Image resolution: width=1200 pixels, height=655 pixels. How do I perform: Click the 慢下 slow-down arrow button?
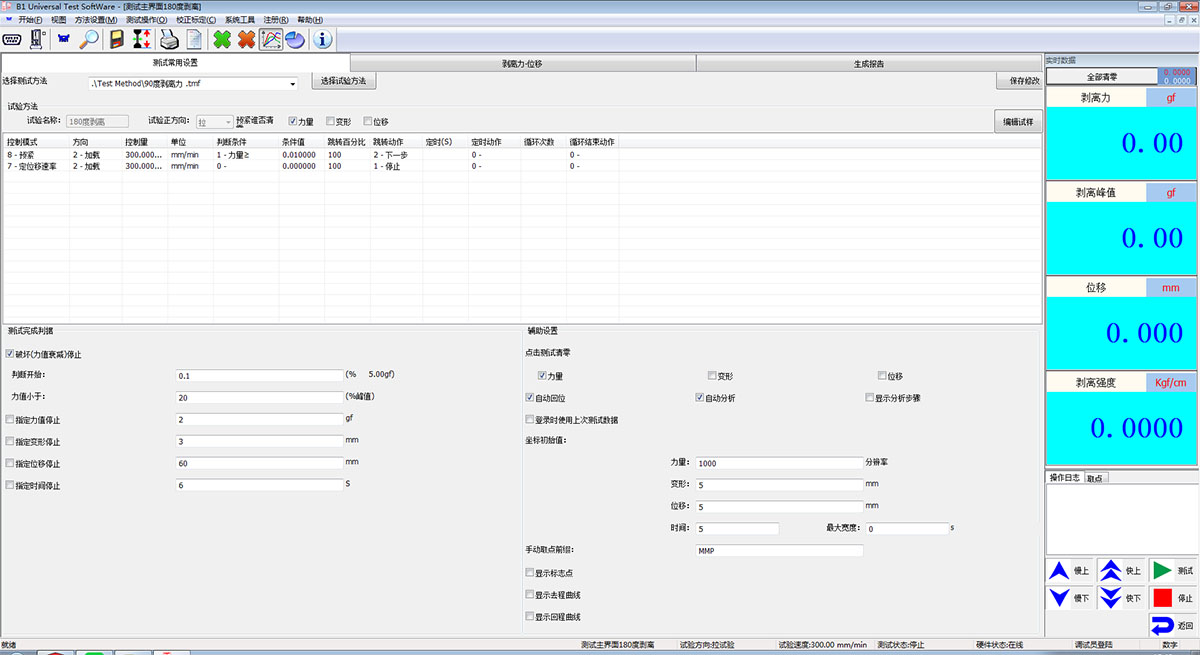tap(1069, 598)
